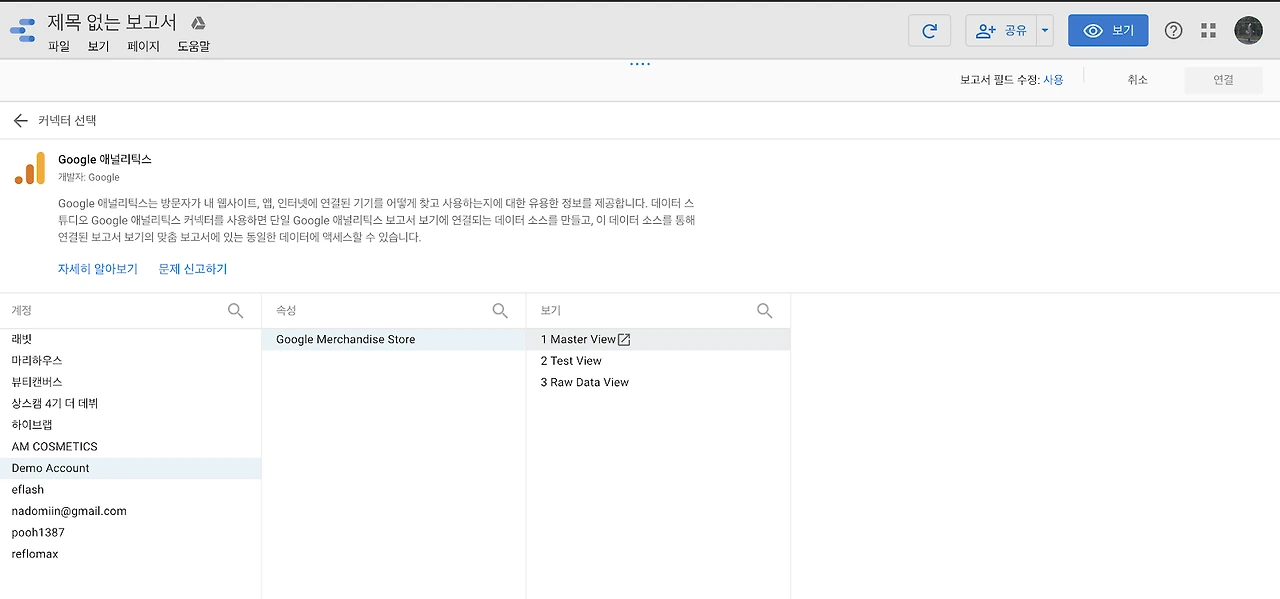The width and height of the screenshot is (1280, 599).
Task: Click the report title 제목 없는 보고서
Action: point(112,23)
